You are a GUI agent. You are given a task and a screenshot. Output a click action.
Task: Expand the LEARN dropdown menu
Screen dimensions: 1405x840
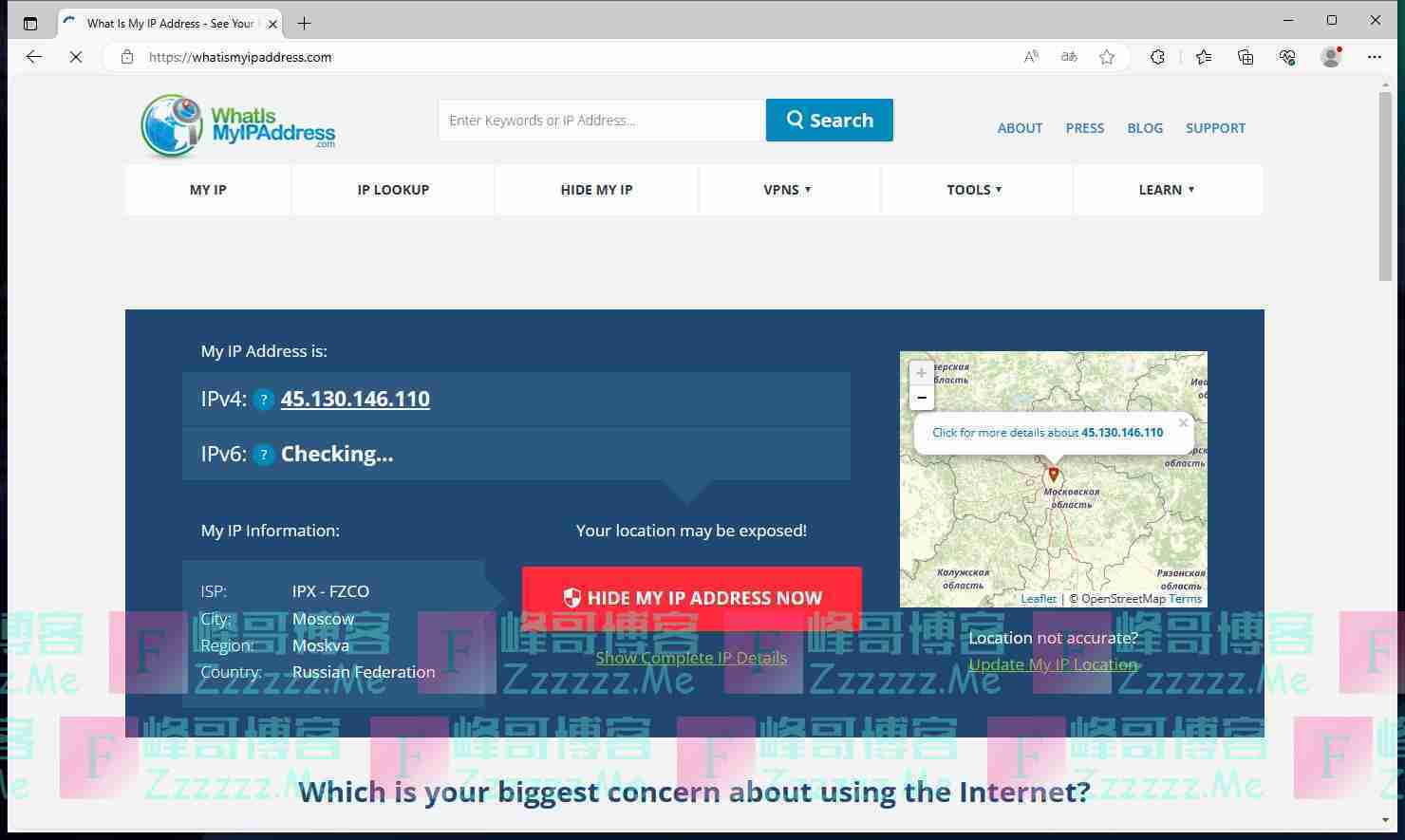coord(1166,190)
